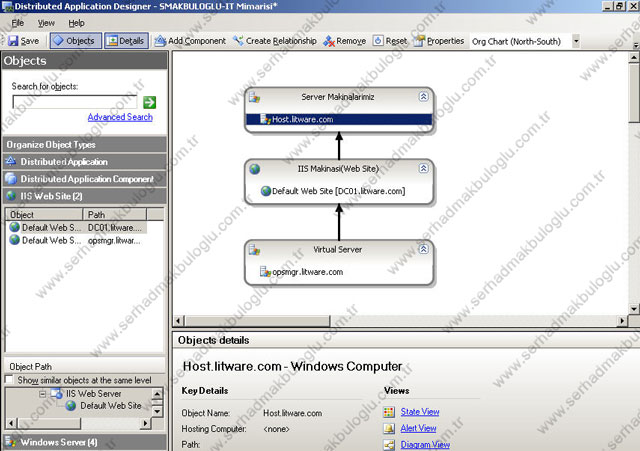640x451 pixels.
Task: Click the Server Makinalarimiz title
Action: tap(338, 97)
